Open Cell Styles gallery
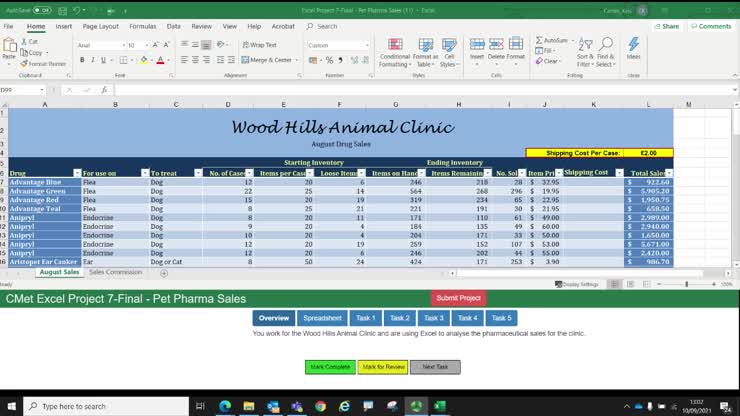Screen dimensions: 740x416 (x=449, y=52)
